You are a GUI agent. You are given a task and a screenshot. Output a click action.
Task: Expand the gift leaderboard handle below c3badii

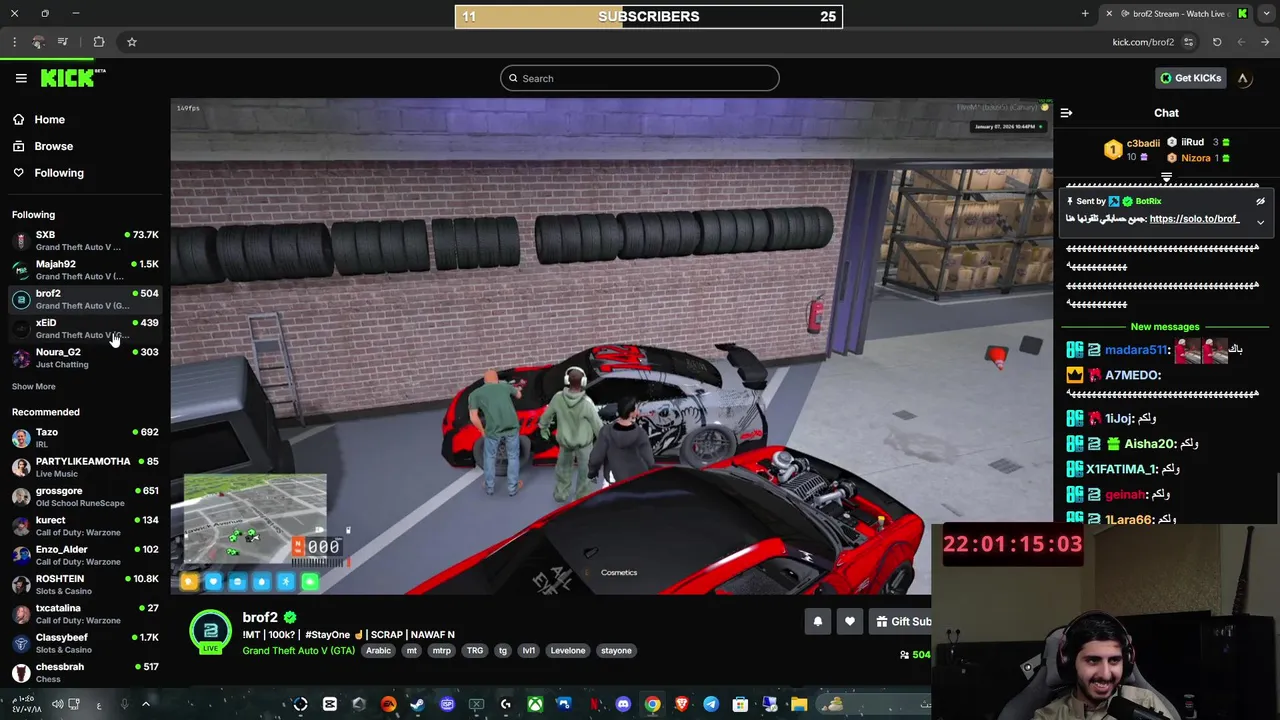coord(1166,177)
